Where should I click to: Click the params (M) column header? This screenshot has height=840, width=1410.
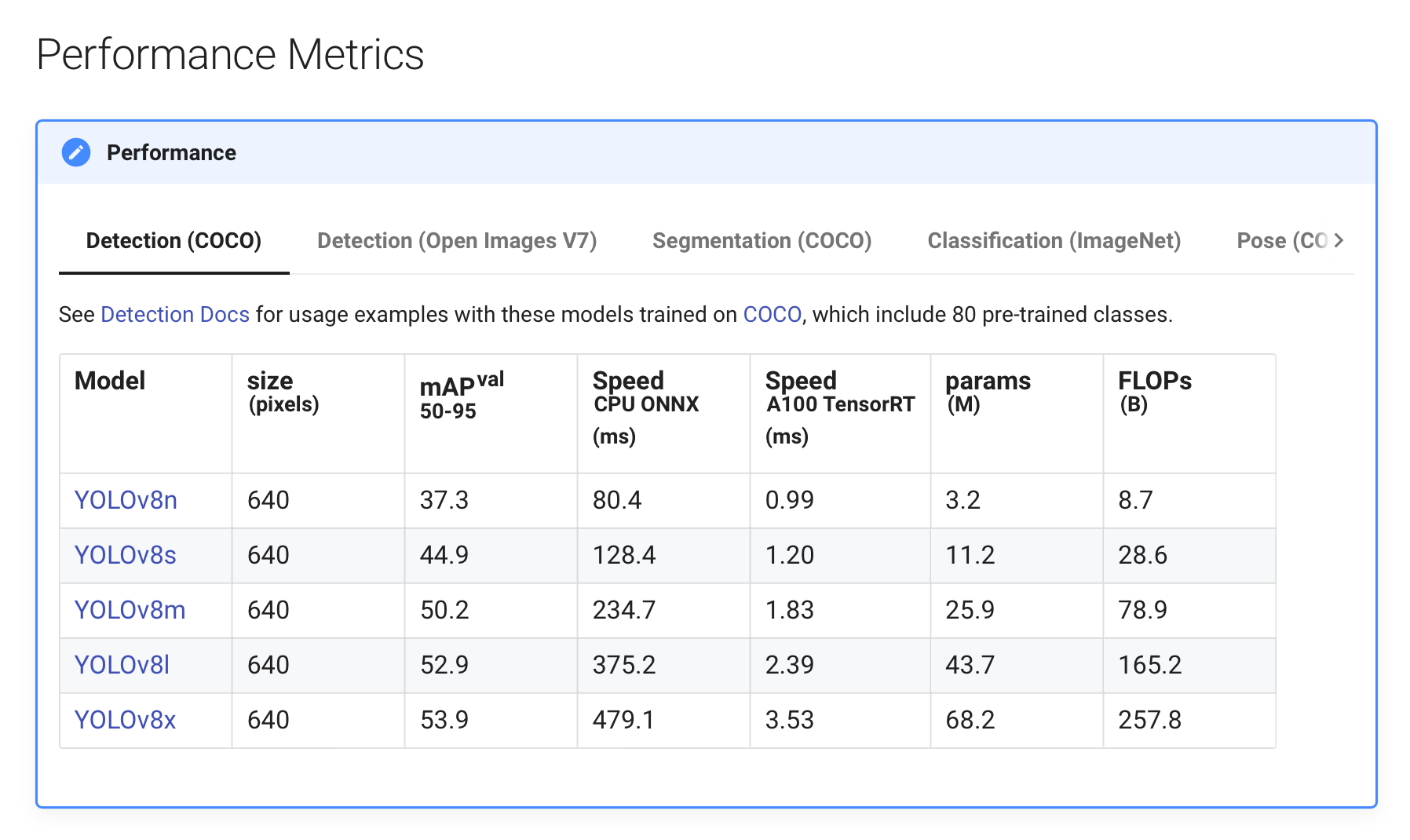tap(988, 391)
